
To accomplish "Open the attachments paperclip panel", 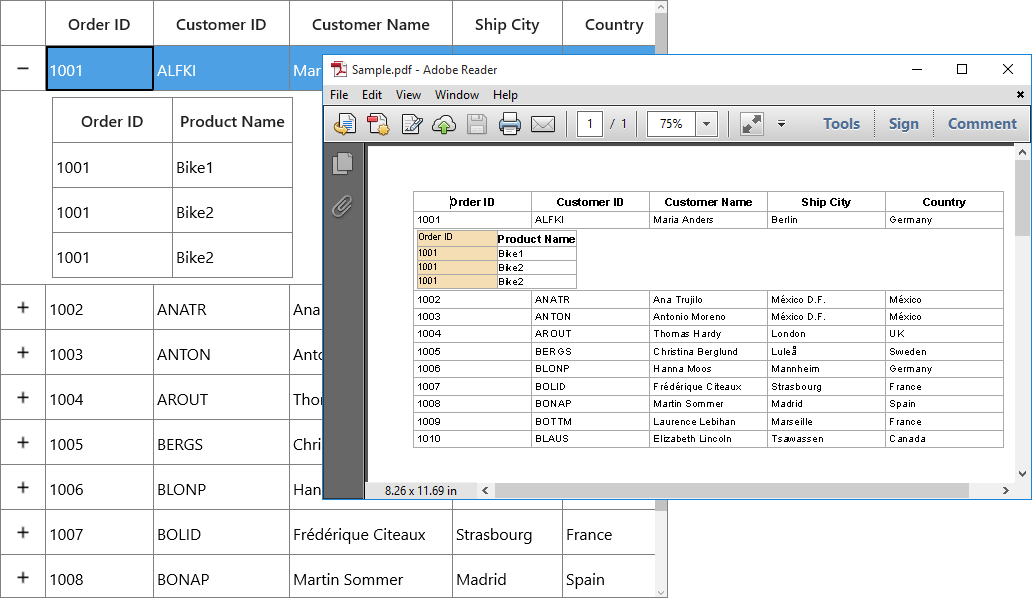I will tap(342, 207).
